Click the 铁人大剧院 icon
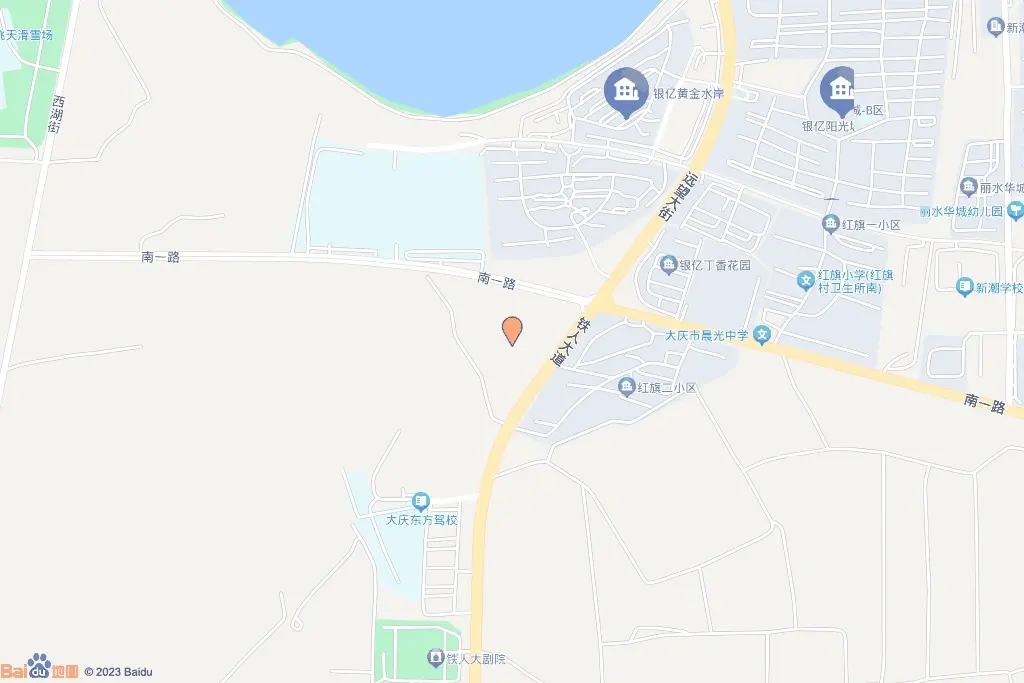 coord(436,658)
